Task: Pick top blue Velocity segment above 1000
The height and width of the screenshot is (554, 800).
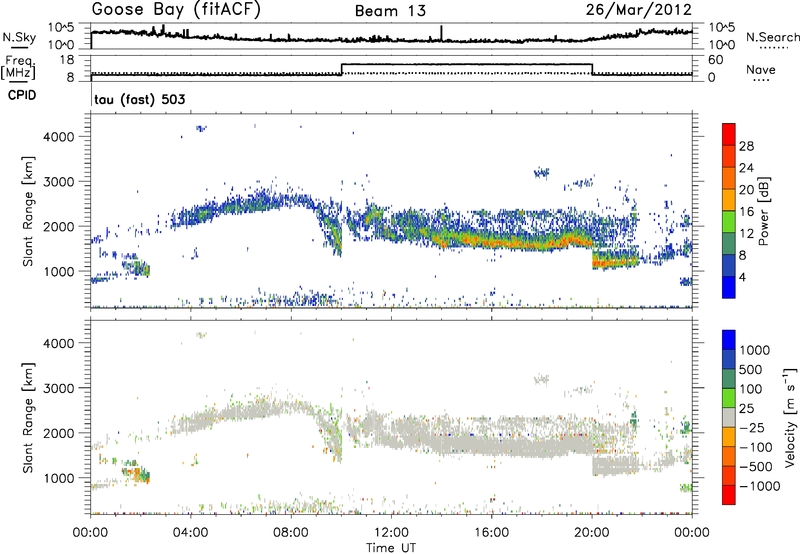Action: (x=729, y=340)
